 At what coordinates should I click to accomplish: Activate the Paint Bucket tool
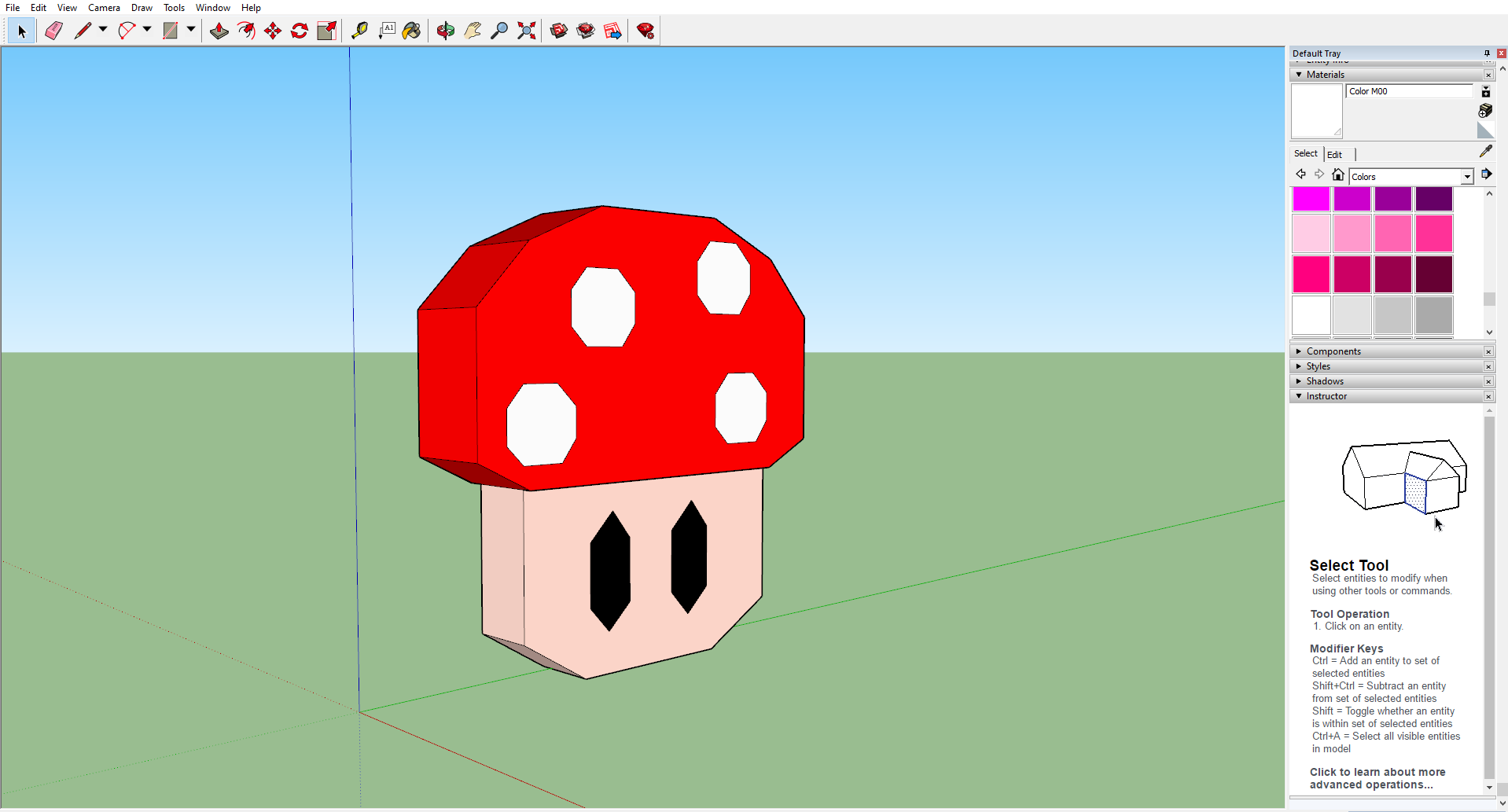[x=412, y=31]
